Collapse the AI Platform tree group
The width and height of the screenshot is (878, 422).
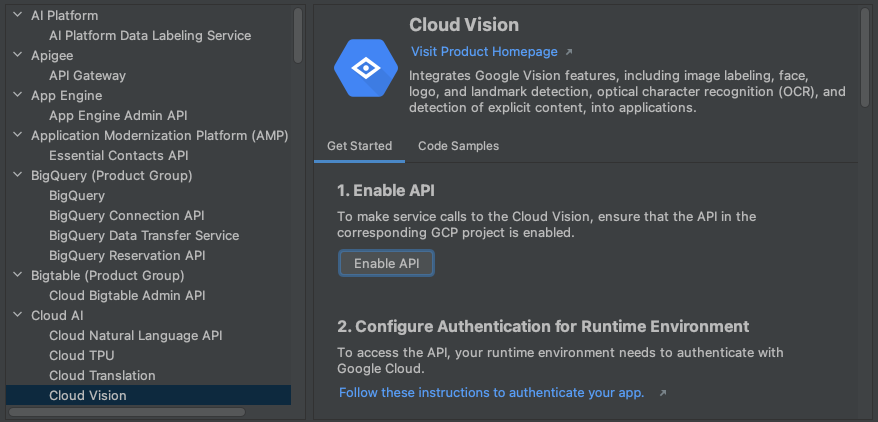click(x=18, y=15)
